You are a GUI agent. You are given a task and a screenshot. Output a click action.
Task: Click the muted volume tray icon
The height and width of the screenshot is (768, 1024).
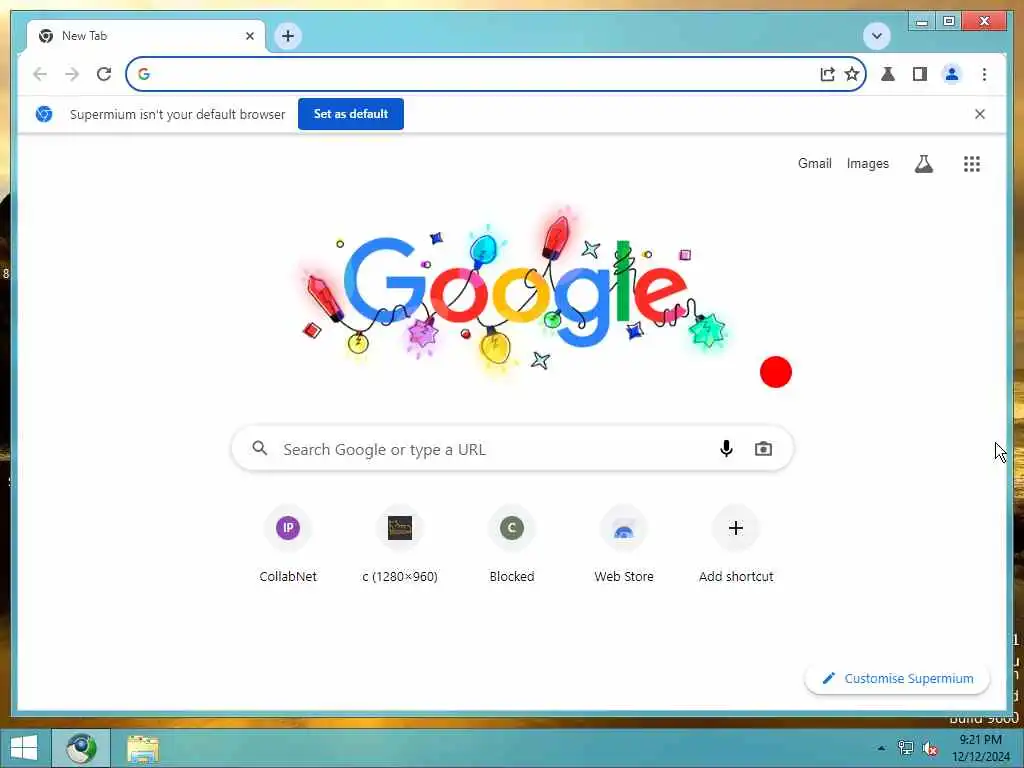pos(930,749)
